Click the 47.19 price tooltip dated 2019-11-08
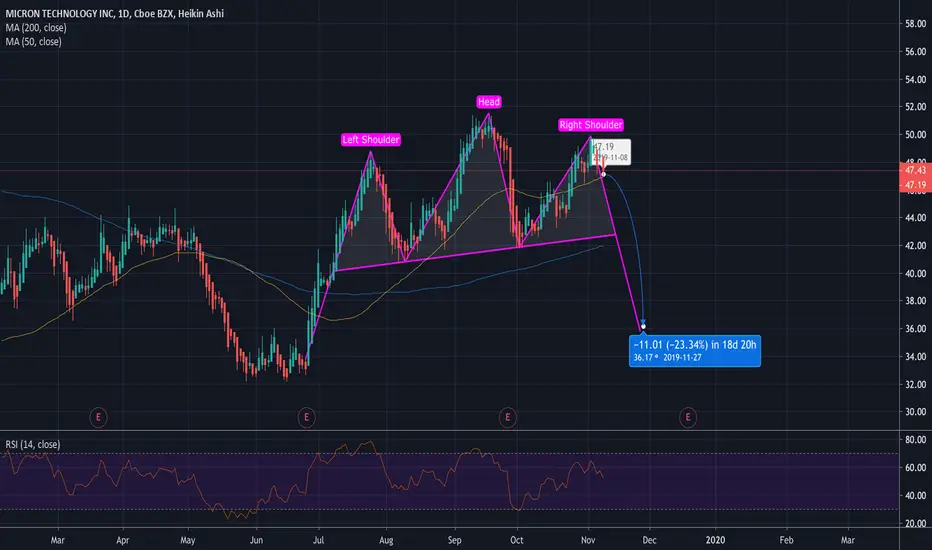932x550 pixels. click(x=611, y=152)
